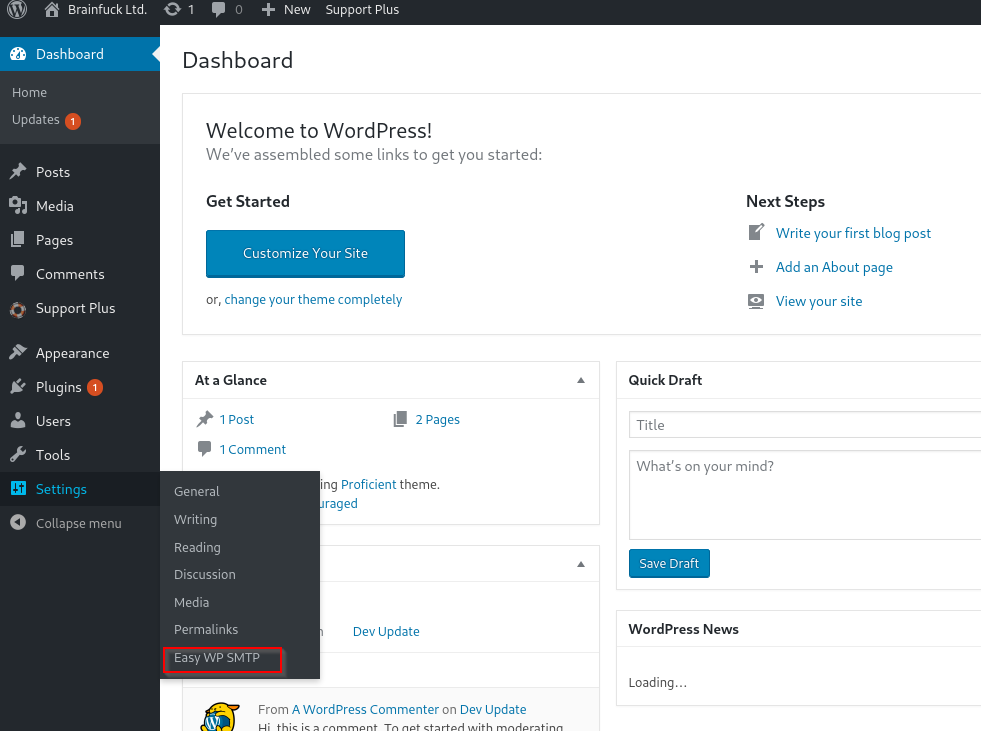Click the Plugins plug icon
The image size is (981, 731).
tap(18, 387)
